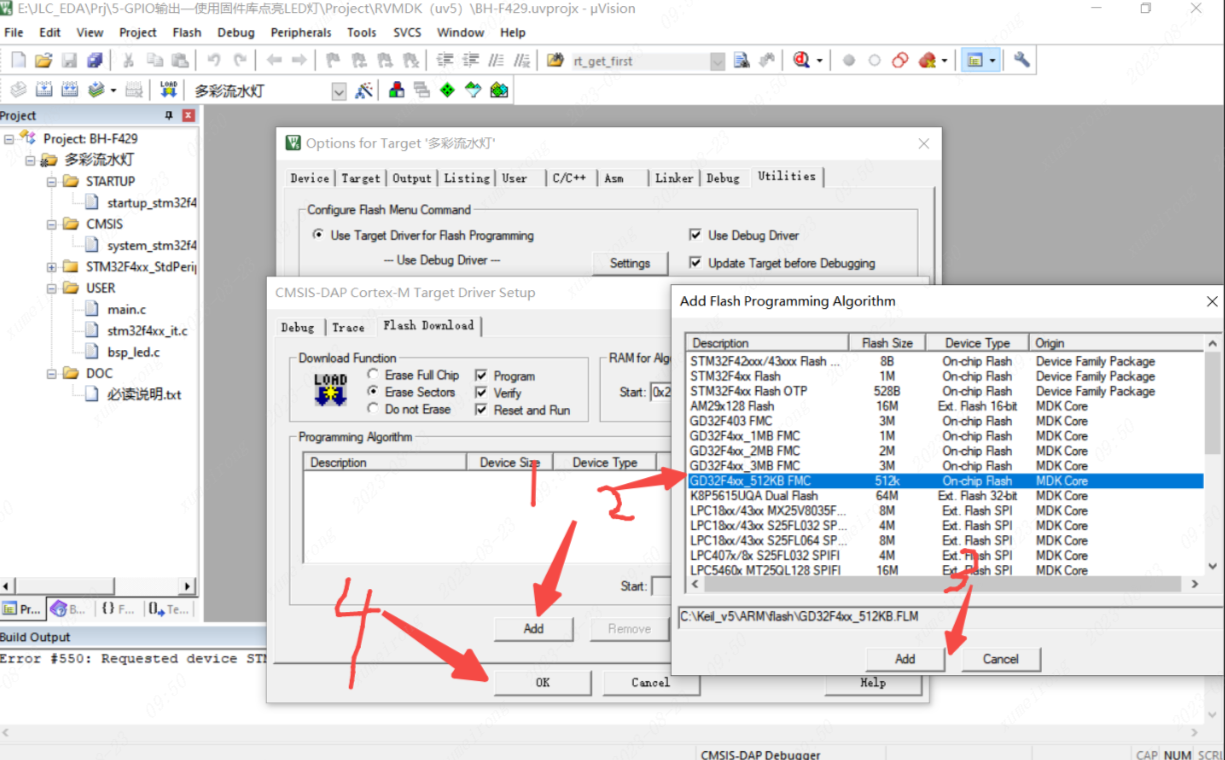Click the Start/Stop Debug Session icon
Image resolution: width=1225 pixels, height=760 pixels.
pyautogui.click(x=801, y=61)
